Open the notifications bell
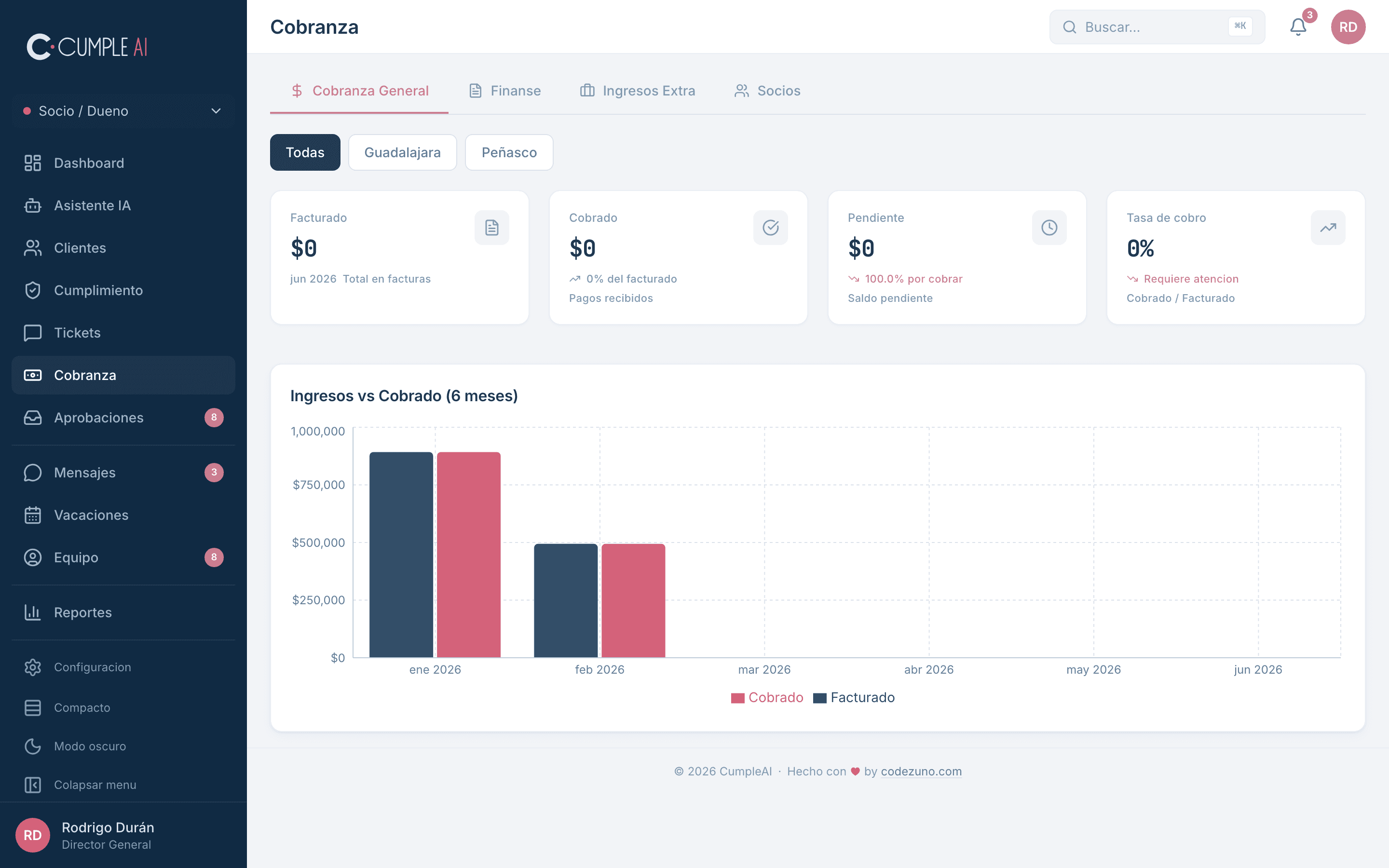 tap(1298, 27)
